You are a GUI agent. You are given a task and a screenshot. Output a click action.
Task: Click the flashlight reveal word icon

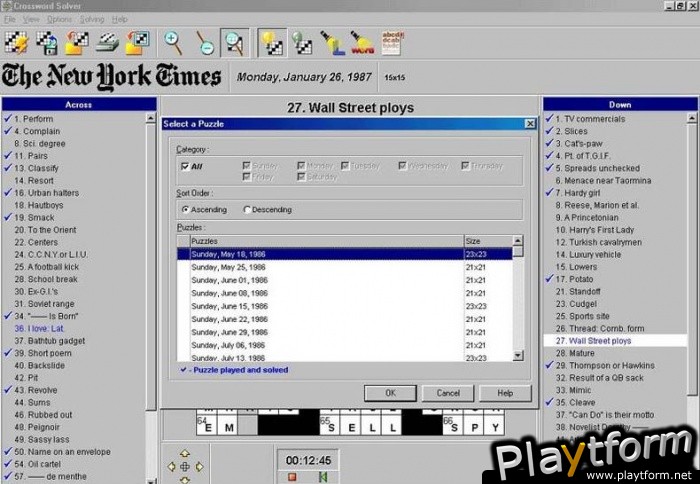pos(362,42)
